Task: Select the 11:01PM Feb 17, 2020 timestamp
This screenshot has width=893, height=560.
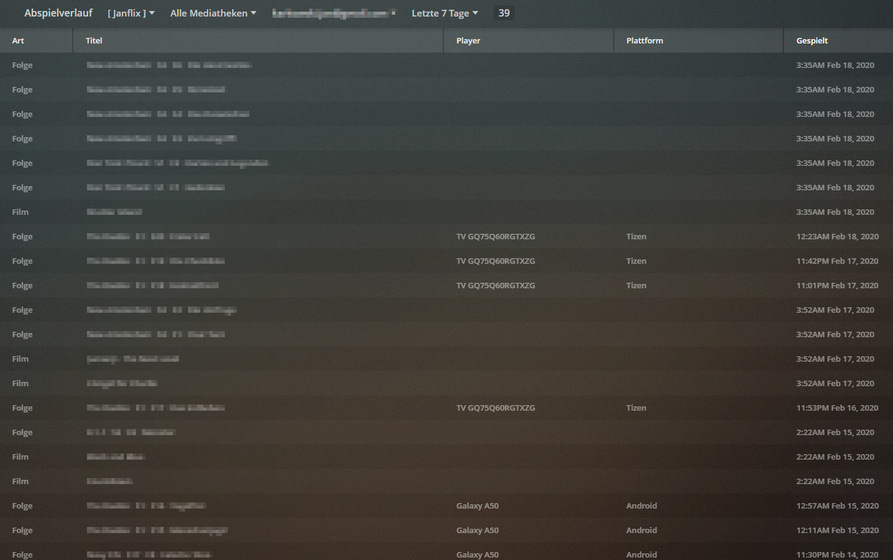Action: [837, 285]
